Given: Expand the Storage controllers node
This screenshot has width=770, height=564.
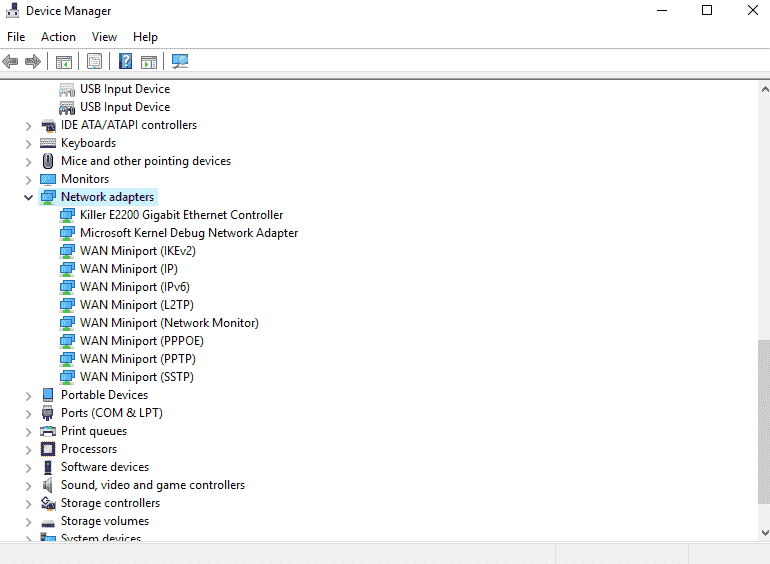Looking at the screenshot, I should (x=28, y=504).
